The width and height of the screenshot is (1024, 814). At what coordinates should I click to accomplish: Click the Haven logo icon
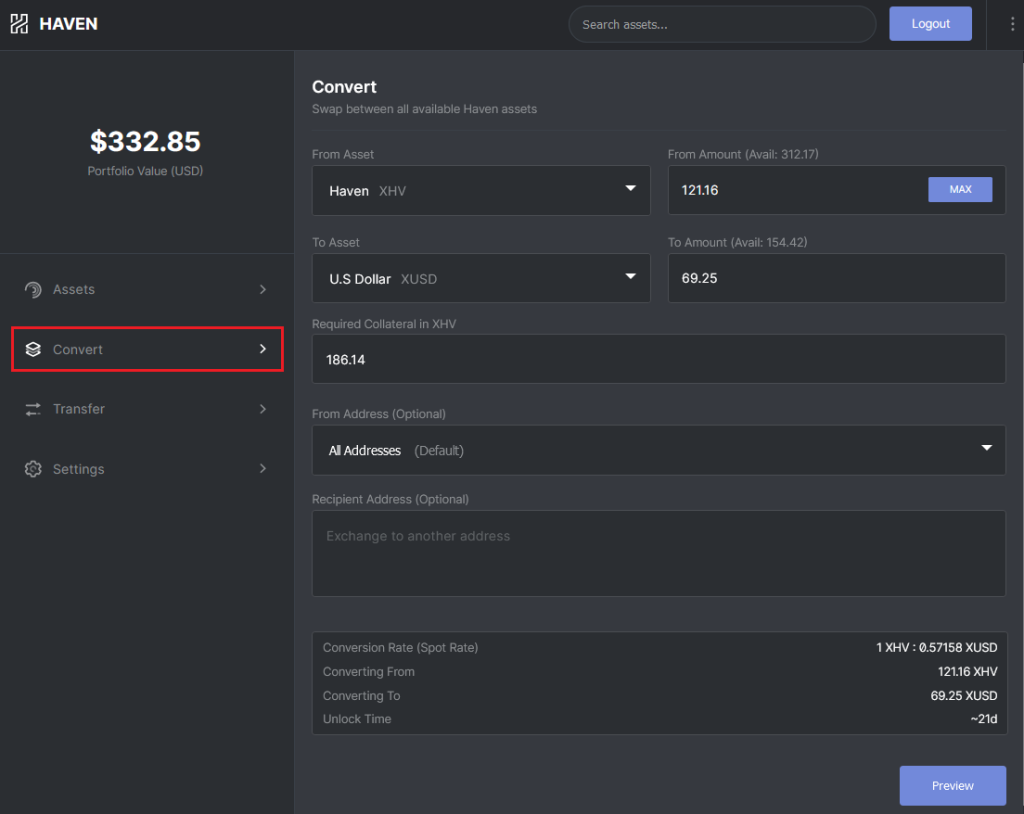click(x=19, y=24)
